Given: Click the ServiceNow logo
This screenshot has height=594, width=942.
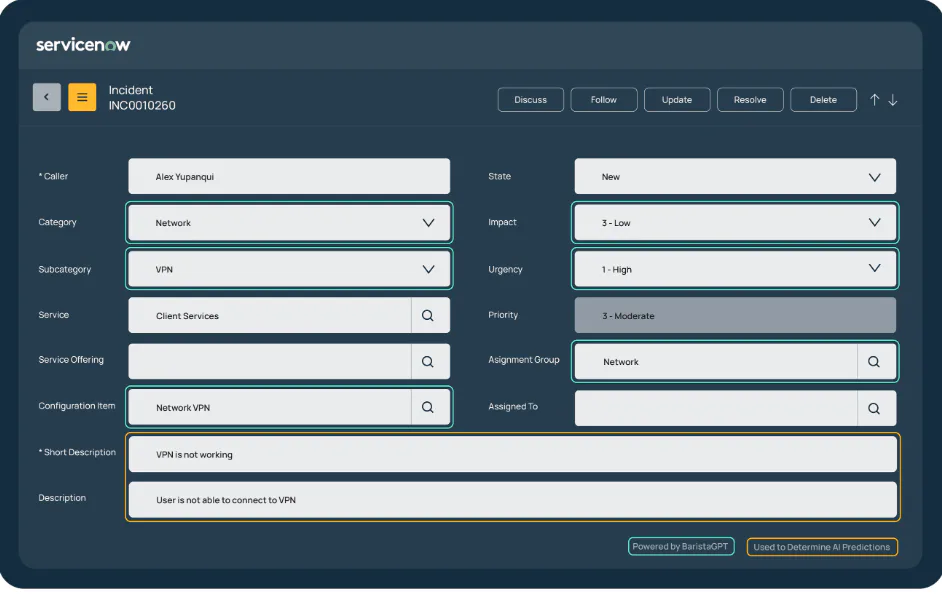Looking at the screenshot, I should point(83,45).
